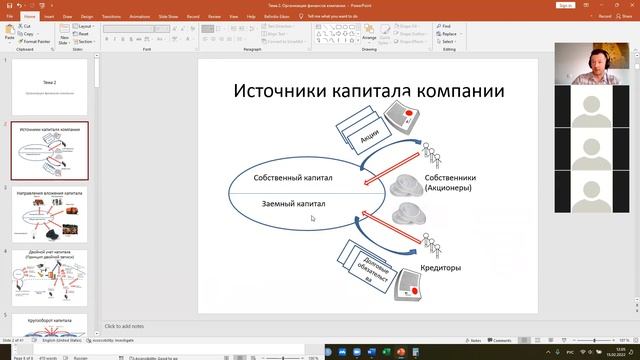Toggle Normal view button in status bar
640x360 pixels.
[524, 340]
